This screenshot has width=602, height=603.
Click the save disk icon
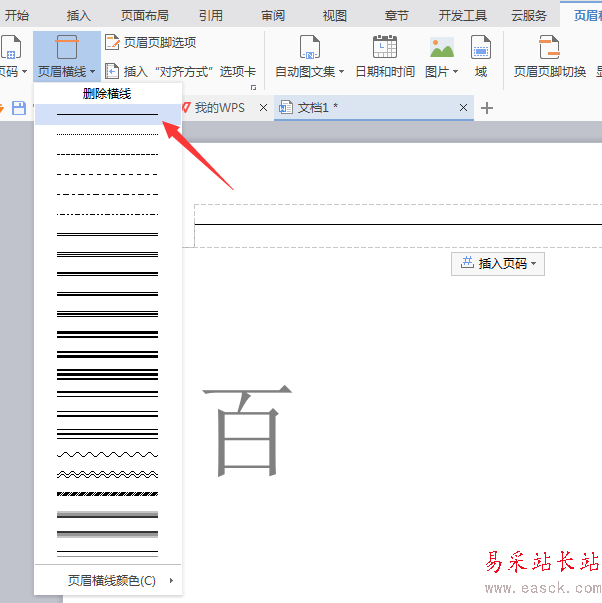(x=19, y=108)
